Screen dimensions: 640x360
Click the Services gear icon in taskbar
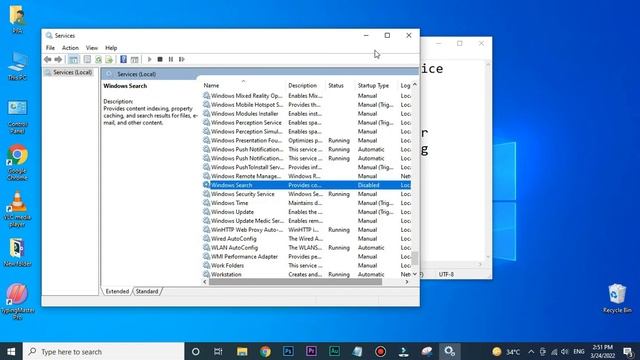pyautogui.click(x=449, y=351)
